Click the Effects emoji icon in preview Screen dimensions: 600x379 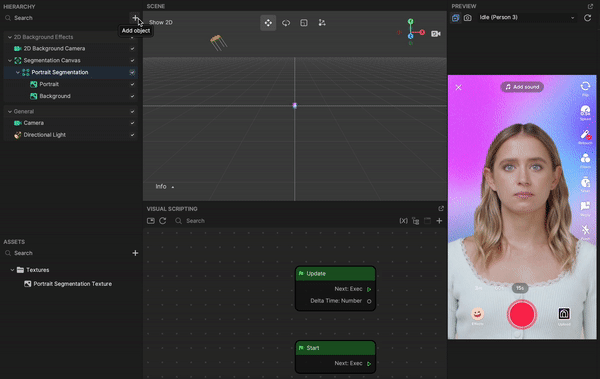(477, 314)
